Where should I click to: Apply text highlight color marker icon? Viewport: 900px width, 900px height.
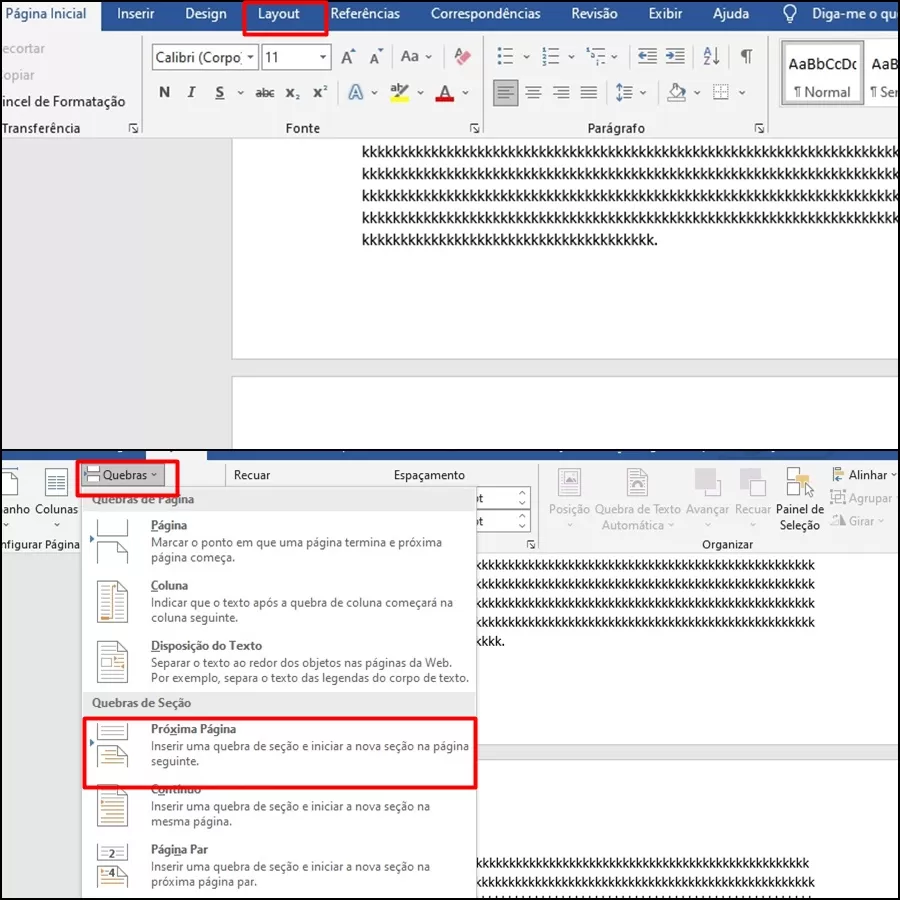(399, 92)
